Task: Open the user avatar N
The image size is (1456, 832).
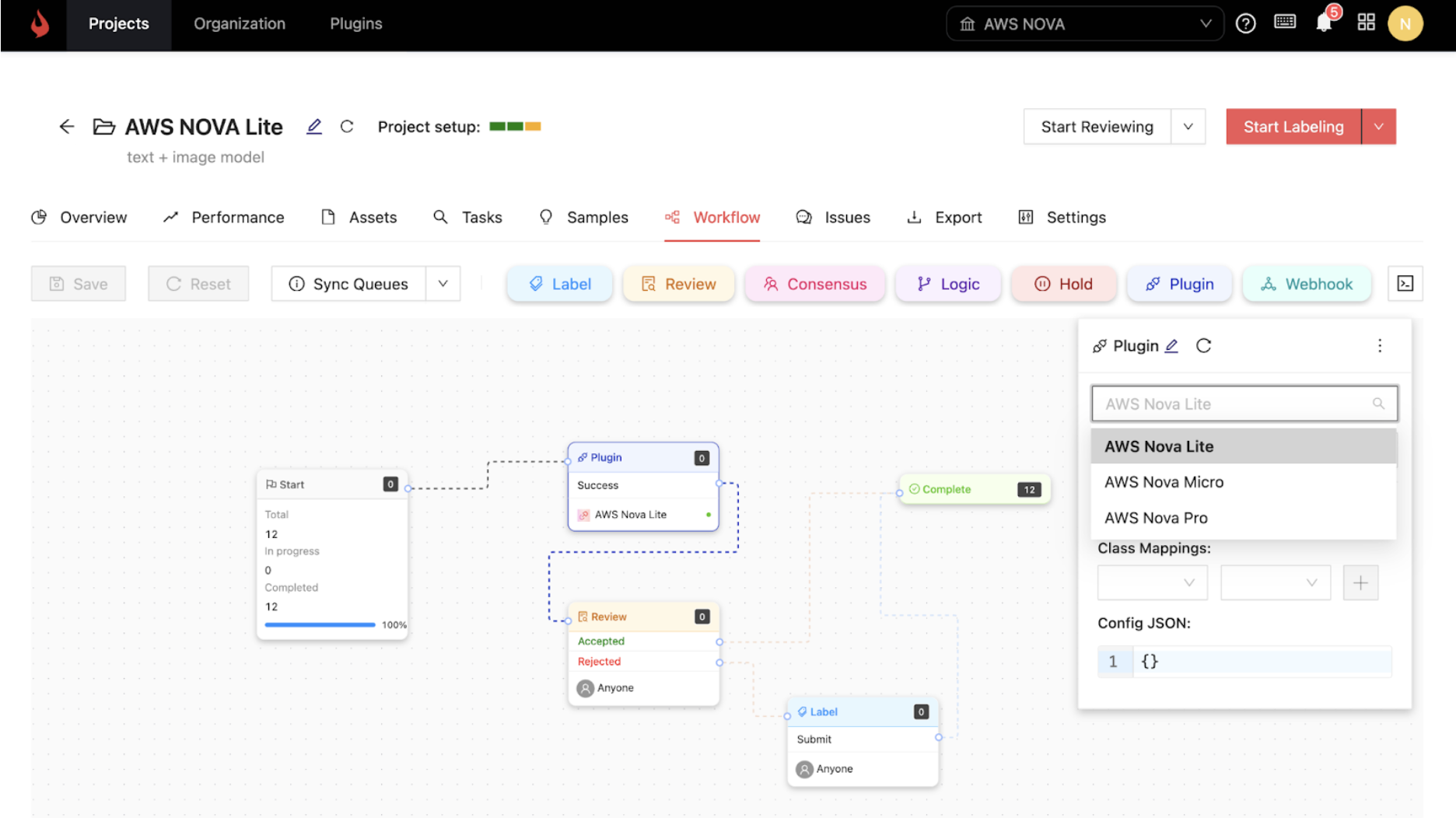Action: pos(1405,23)
